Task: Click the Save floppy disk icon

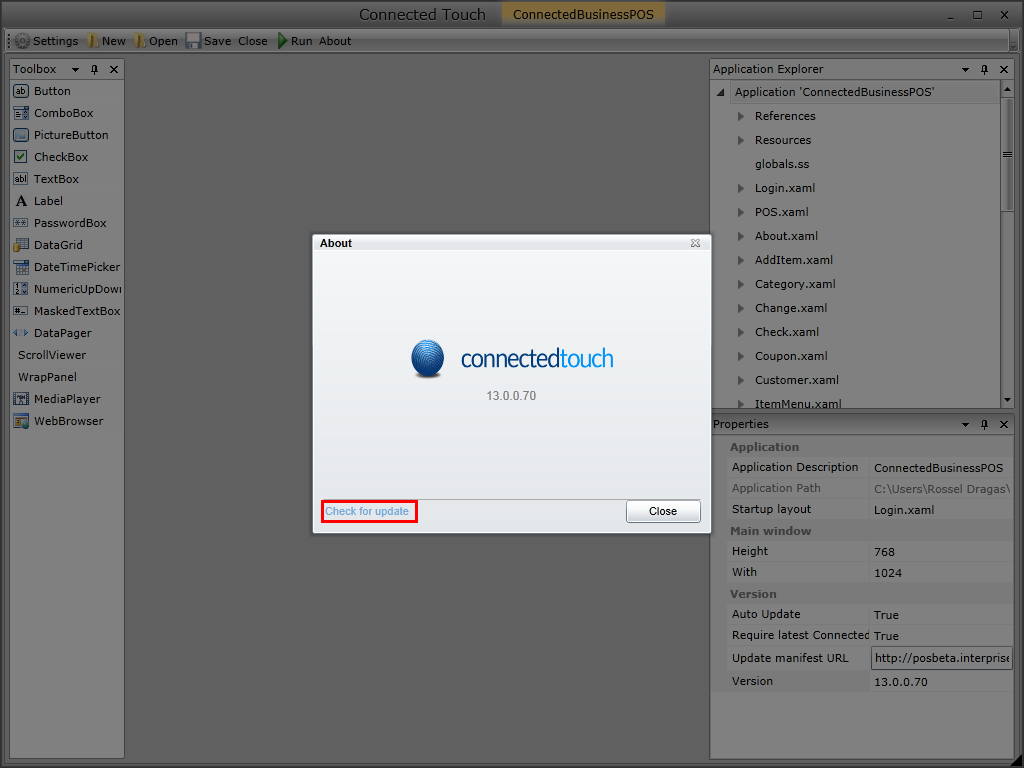Action: (x=193, y=41)
